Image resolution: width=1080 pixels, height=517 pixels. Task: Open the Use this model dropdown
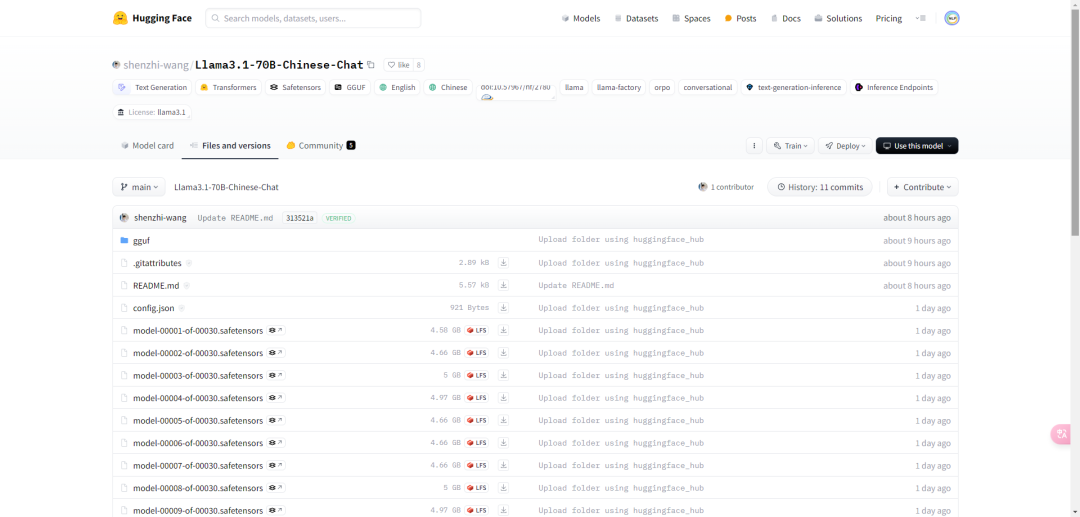click(917, 146)
